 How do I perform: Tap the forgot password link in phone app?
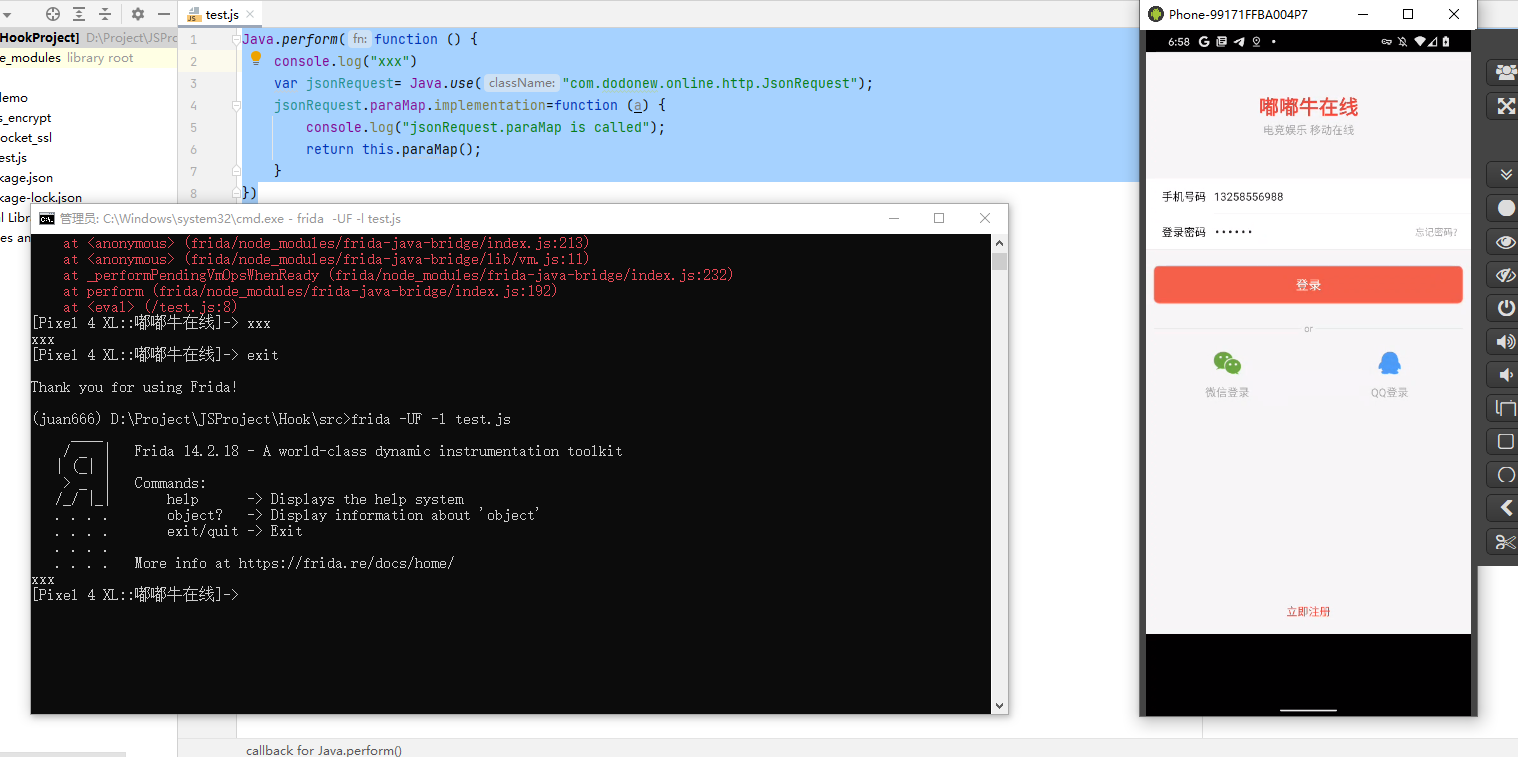(1436, 232)
